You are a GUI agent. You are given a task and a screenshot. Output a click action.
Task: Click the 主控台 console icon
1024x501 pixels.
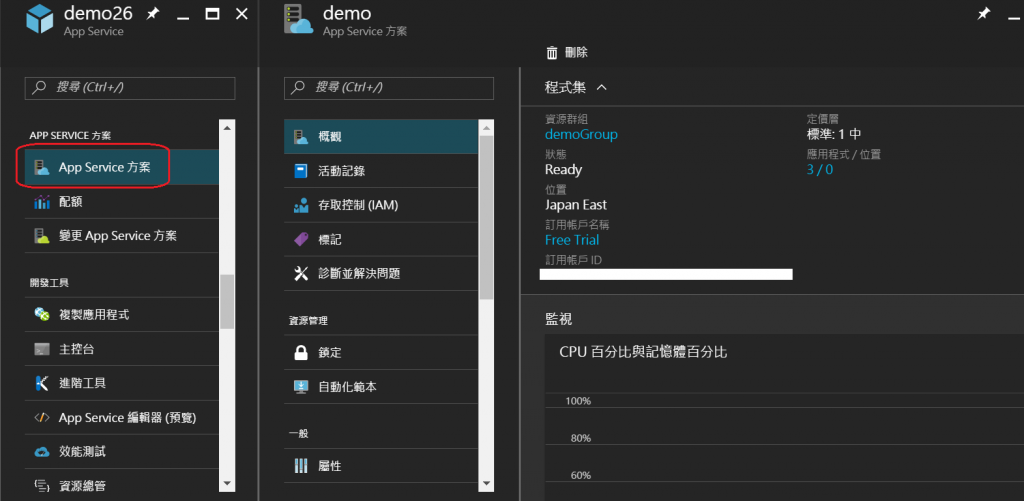[x=42, y=349]
